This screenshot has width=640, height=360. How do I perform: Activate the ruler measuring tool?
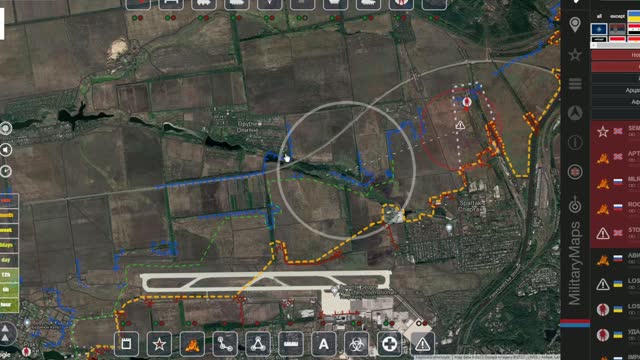coord(291,344)
